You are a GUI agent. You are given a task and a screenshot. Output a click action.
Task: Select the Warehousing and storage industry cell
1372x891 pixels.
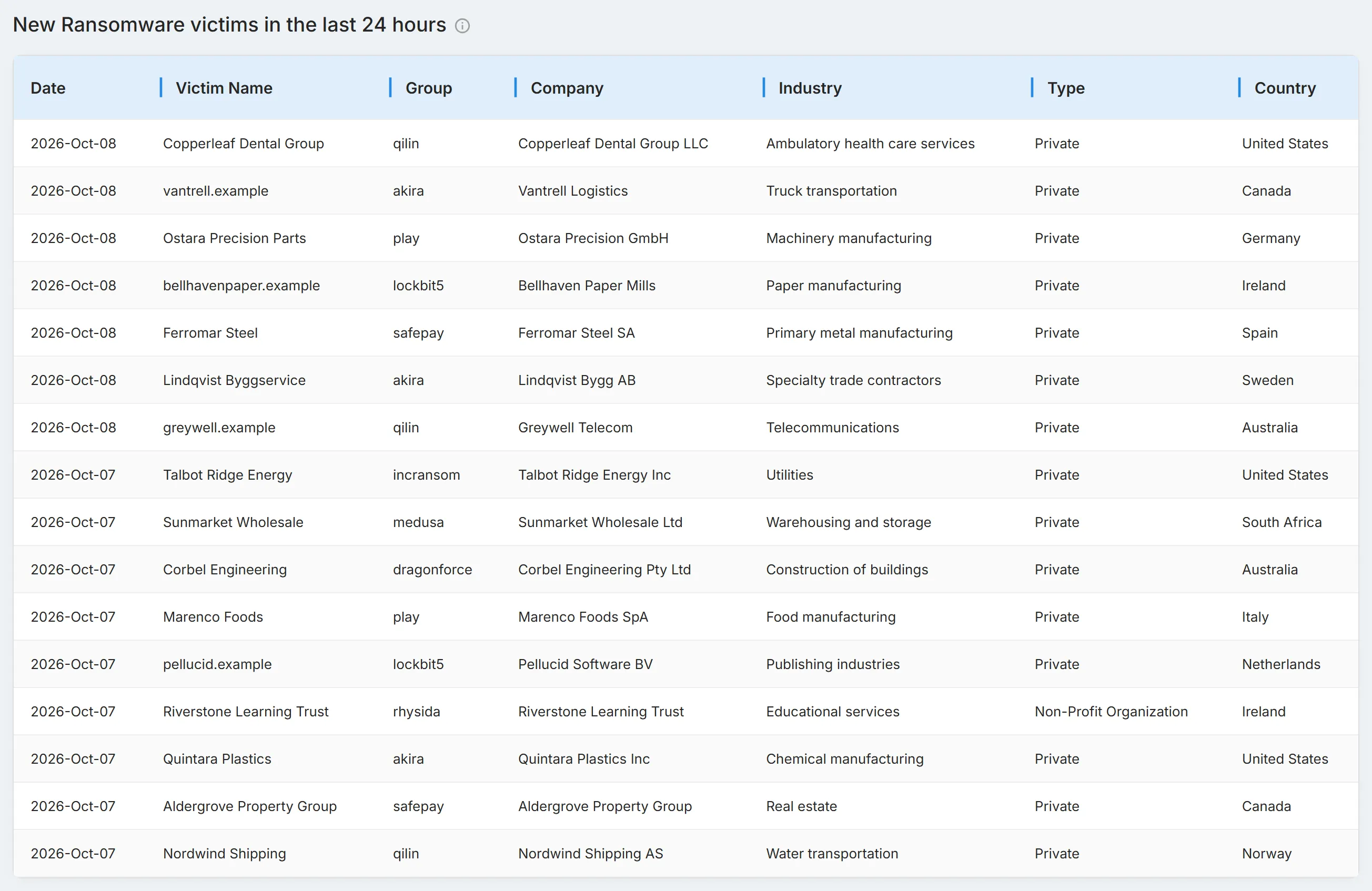click(849, 522)
